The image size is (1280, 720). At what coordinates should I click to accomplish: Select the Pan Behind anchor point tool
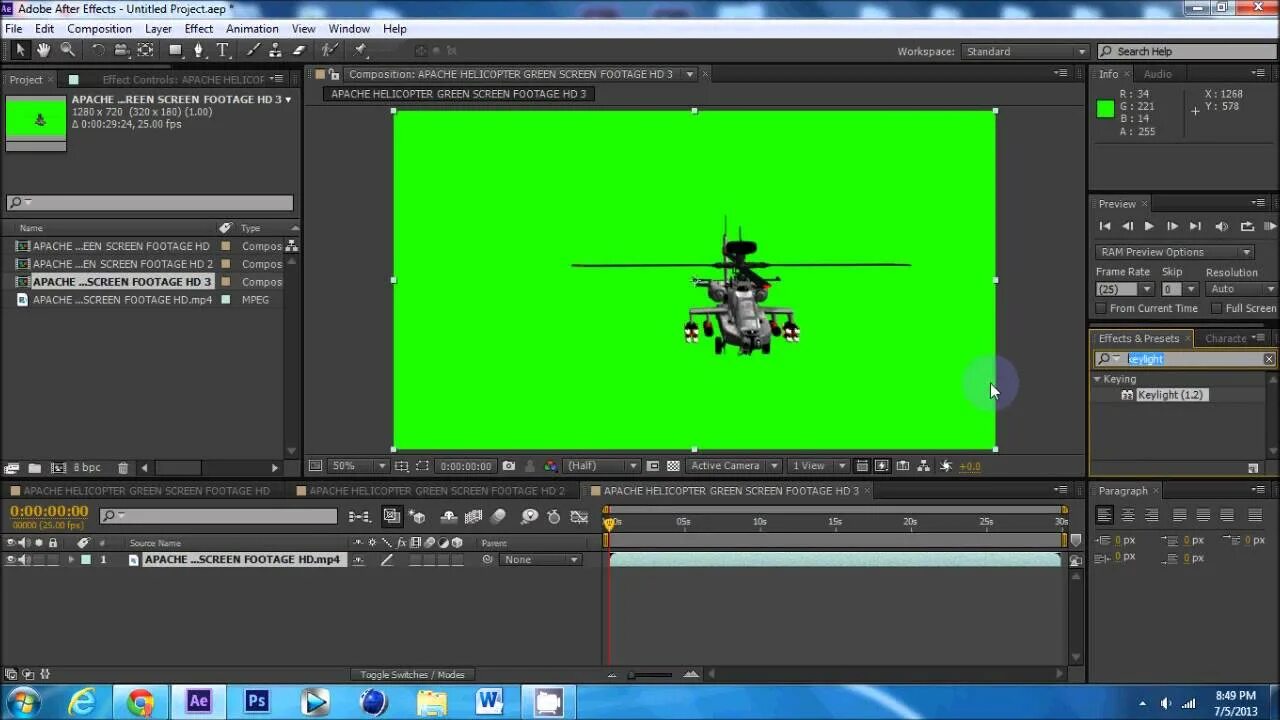point(145,50)
